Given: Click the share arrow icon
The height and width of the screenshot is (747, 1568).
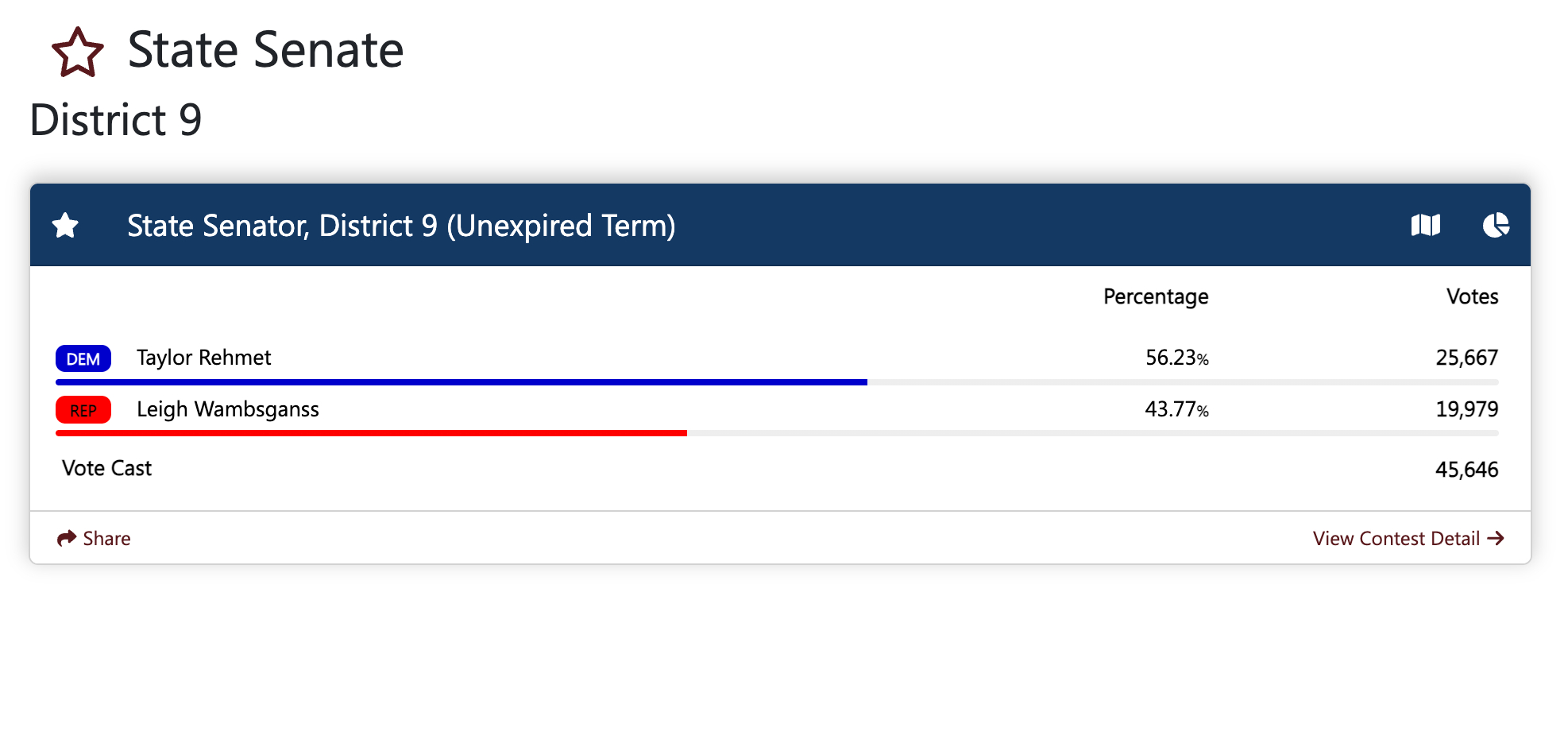Looking at the screenshot, I should coord(67,539).
